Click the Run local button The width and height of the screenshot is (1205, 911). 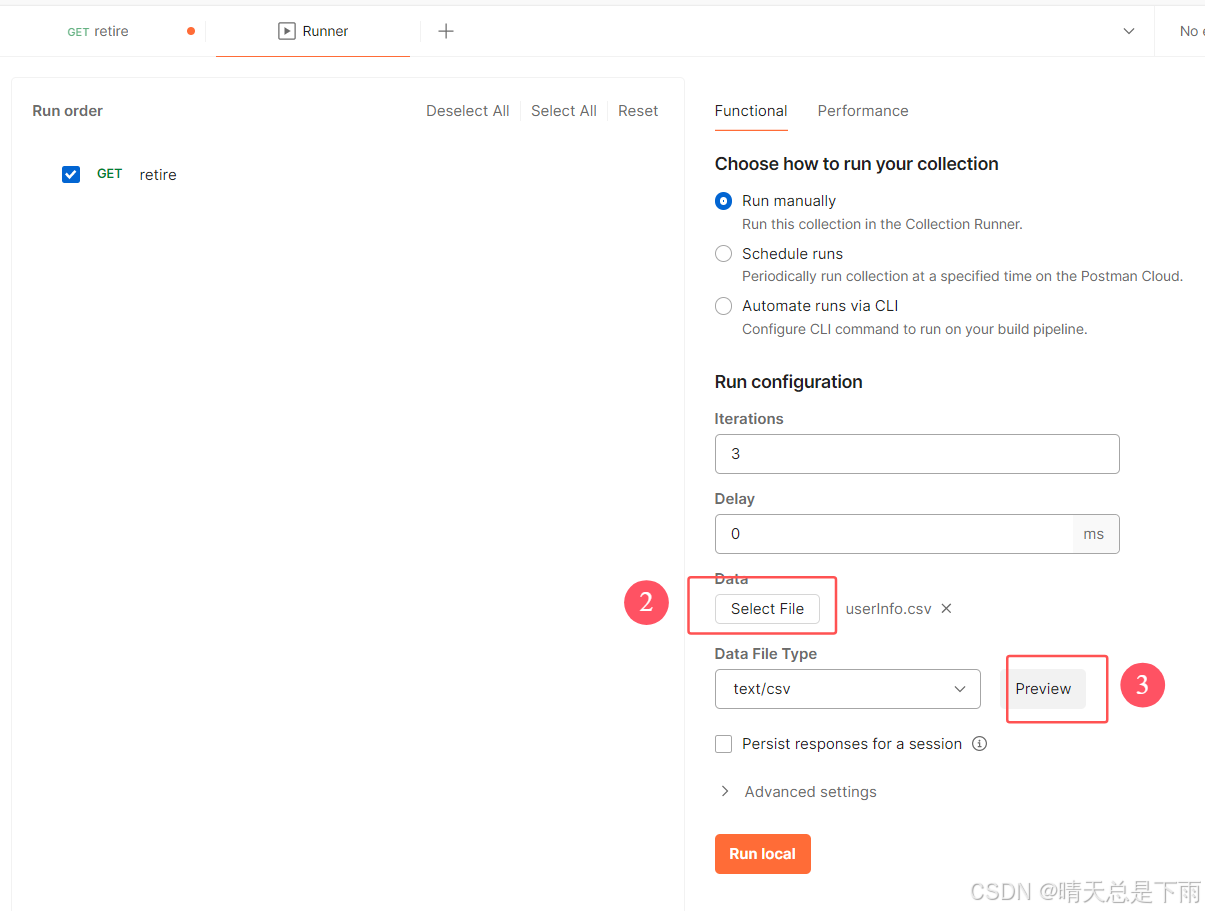click(762, 853)
